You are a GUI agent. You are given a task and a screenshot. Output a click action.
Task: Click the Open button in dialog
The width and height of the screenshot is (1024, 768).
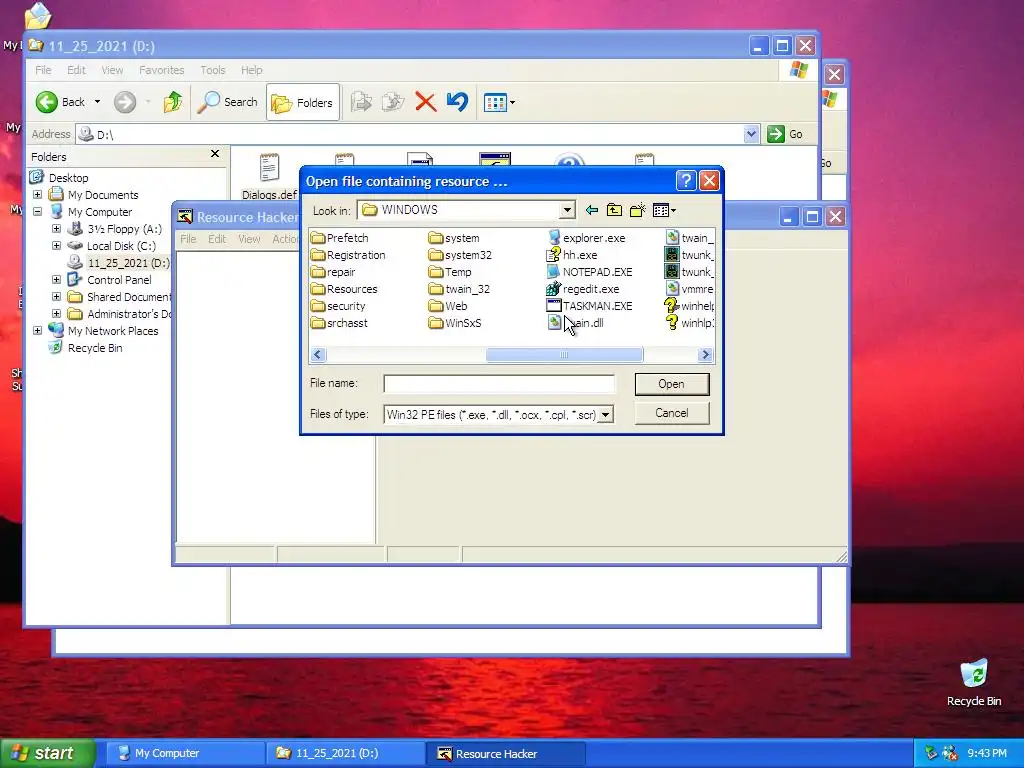[x=671, y=384]
